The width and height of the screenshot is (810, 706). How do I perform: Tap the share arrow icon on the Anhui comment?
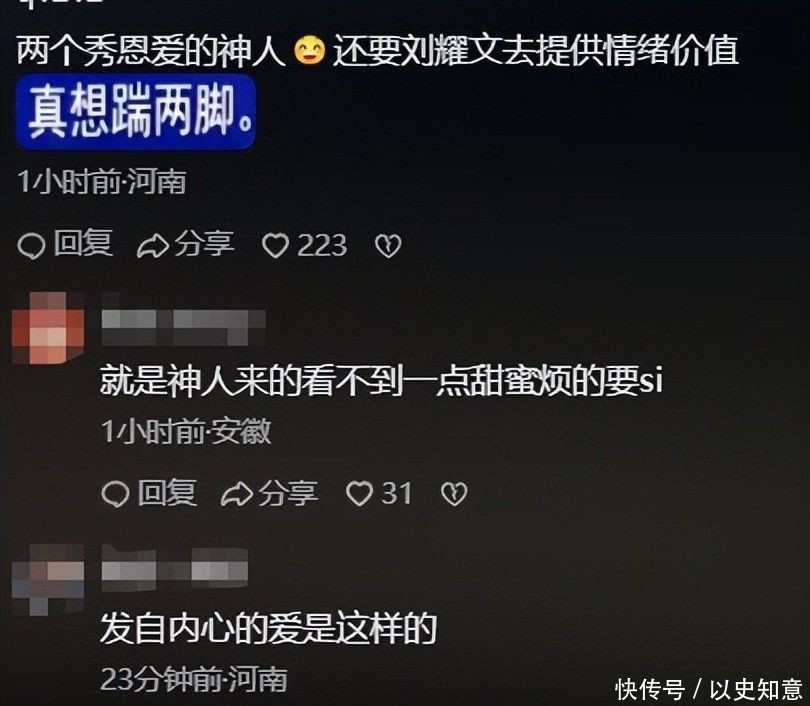237,494
